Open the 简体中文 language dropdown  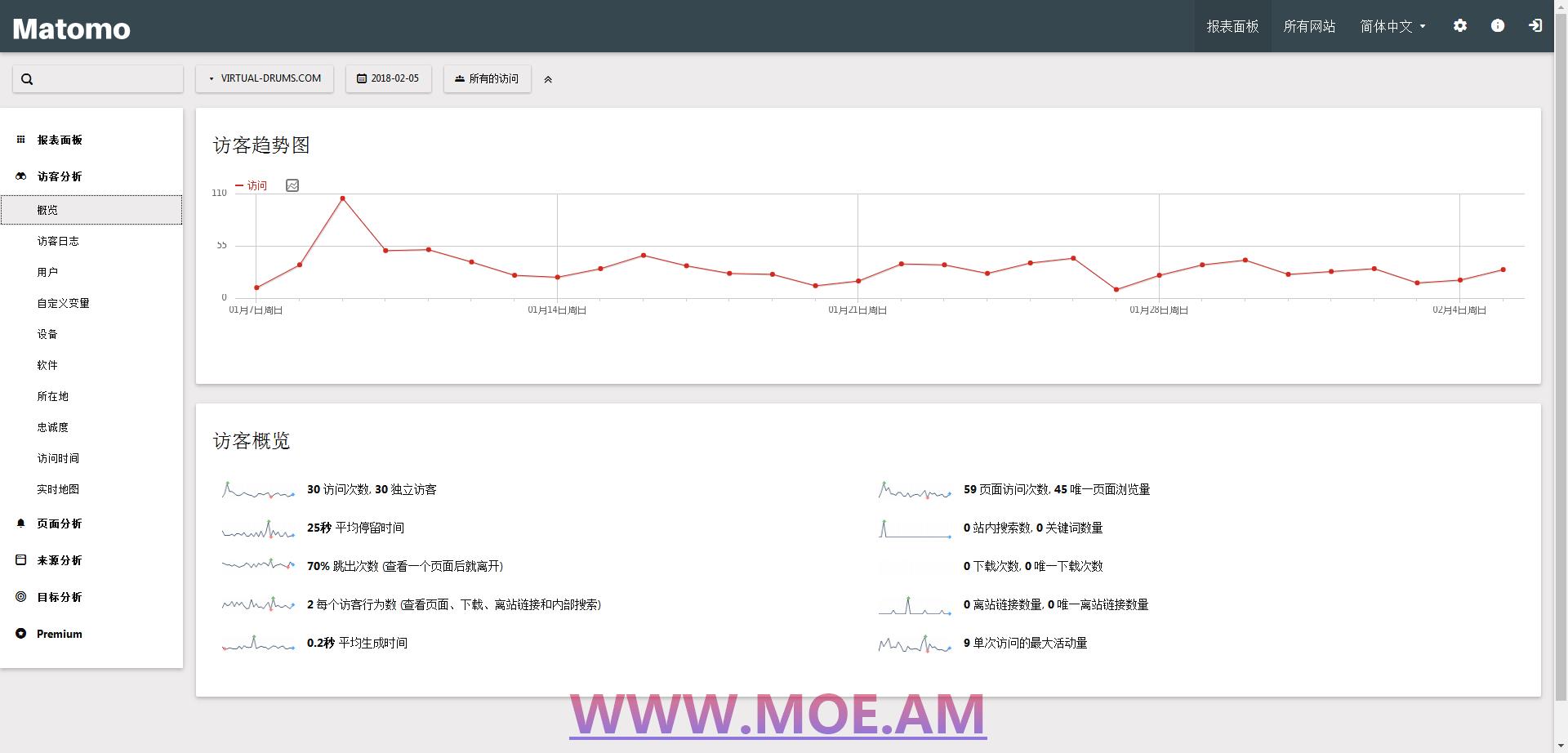click(1392, 26)
